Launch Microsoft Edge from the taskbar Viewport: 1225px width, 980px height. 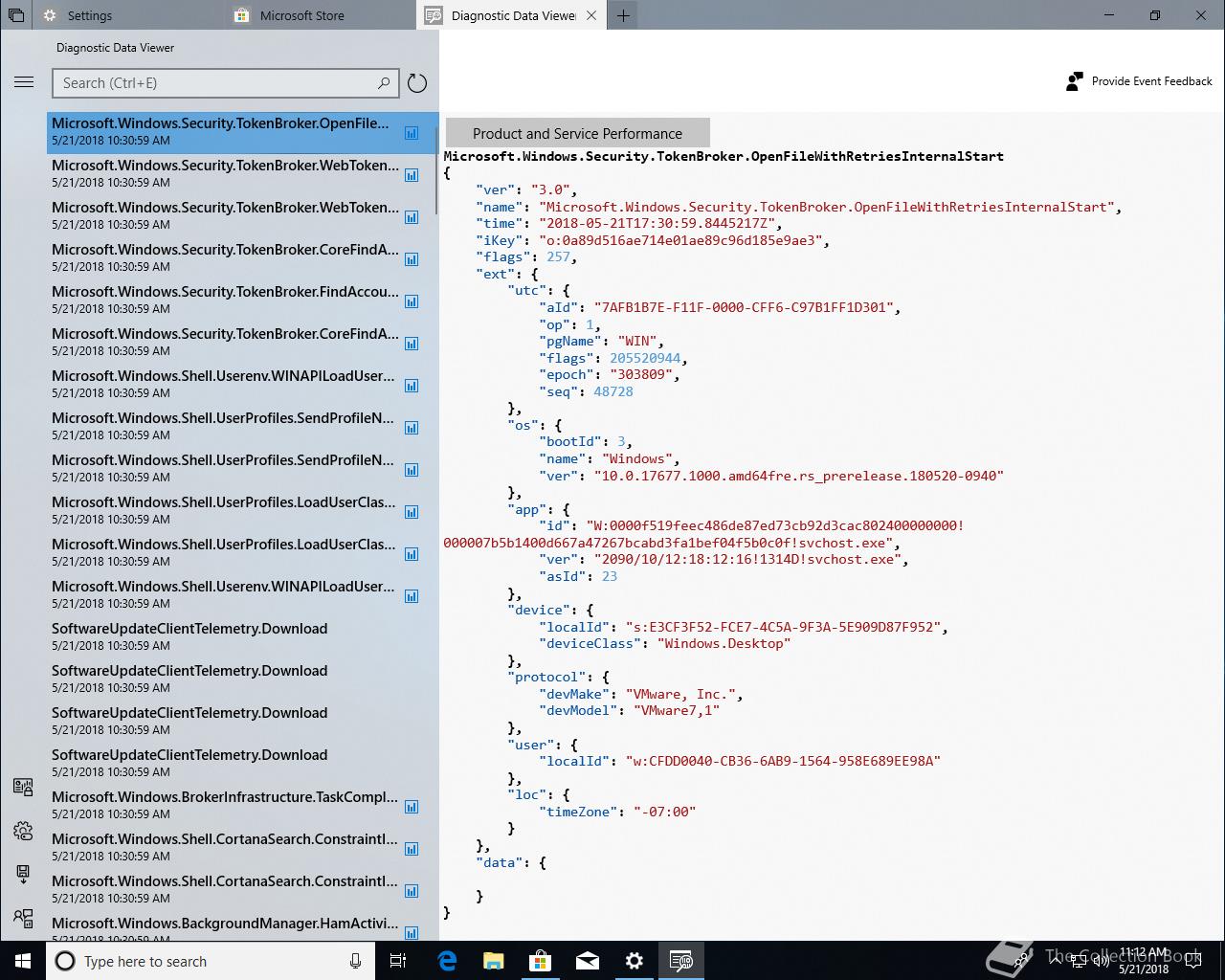447,961
